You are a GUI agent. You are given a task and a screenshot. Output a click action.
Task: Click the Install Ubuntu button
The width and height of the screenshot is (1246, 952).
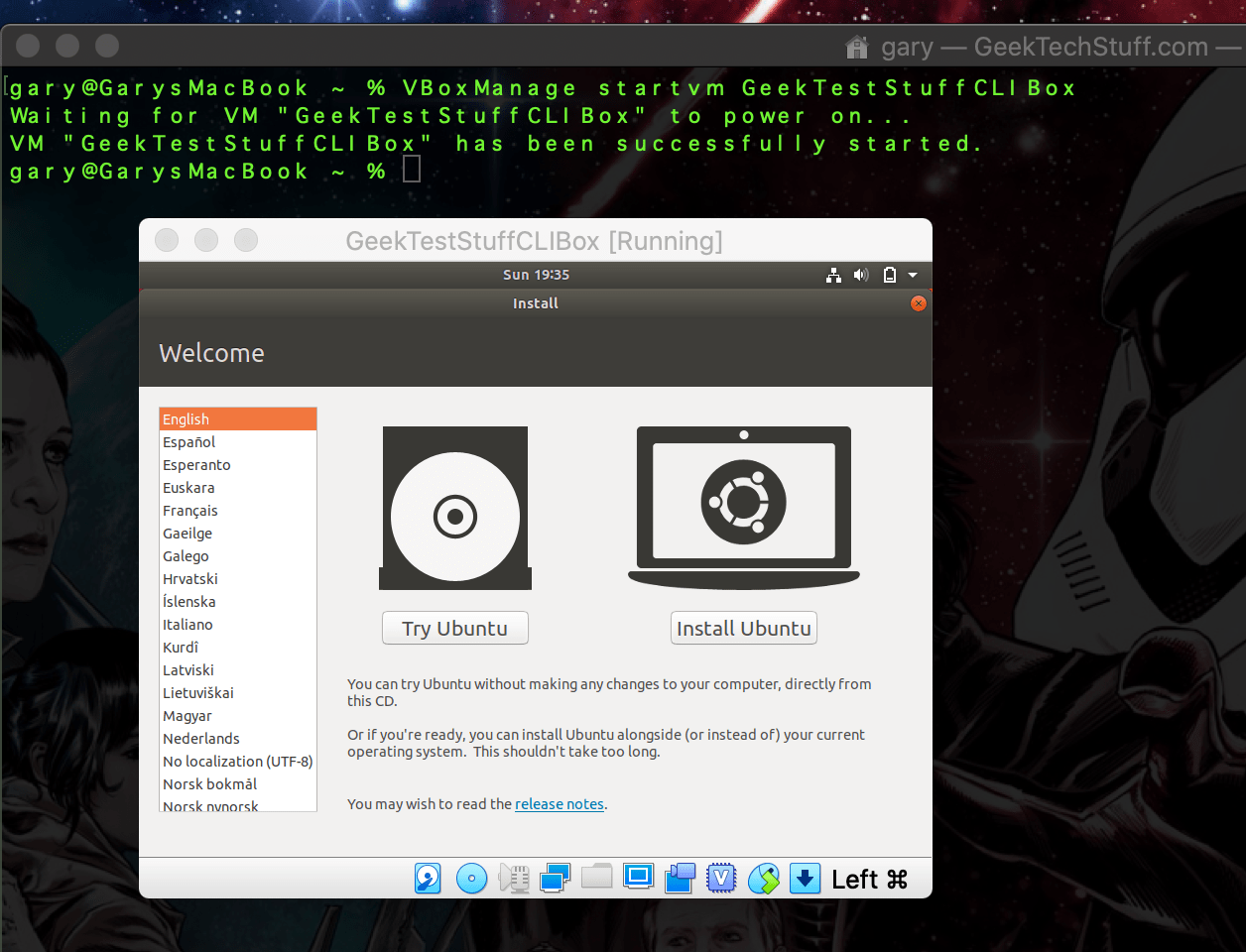click(x=743, y=628)
